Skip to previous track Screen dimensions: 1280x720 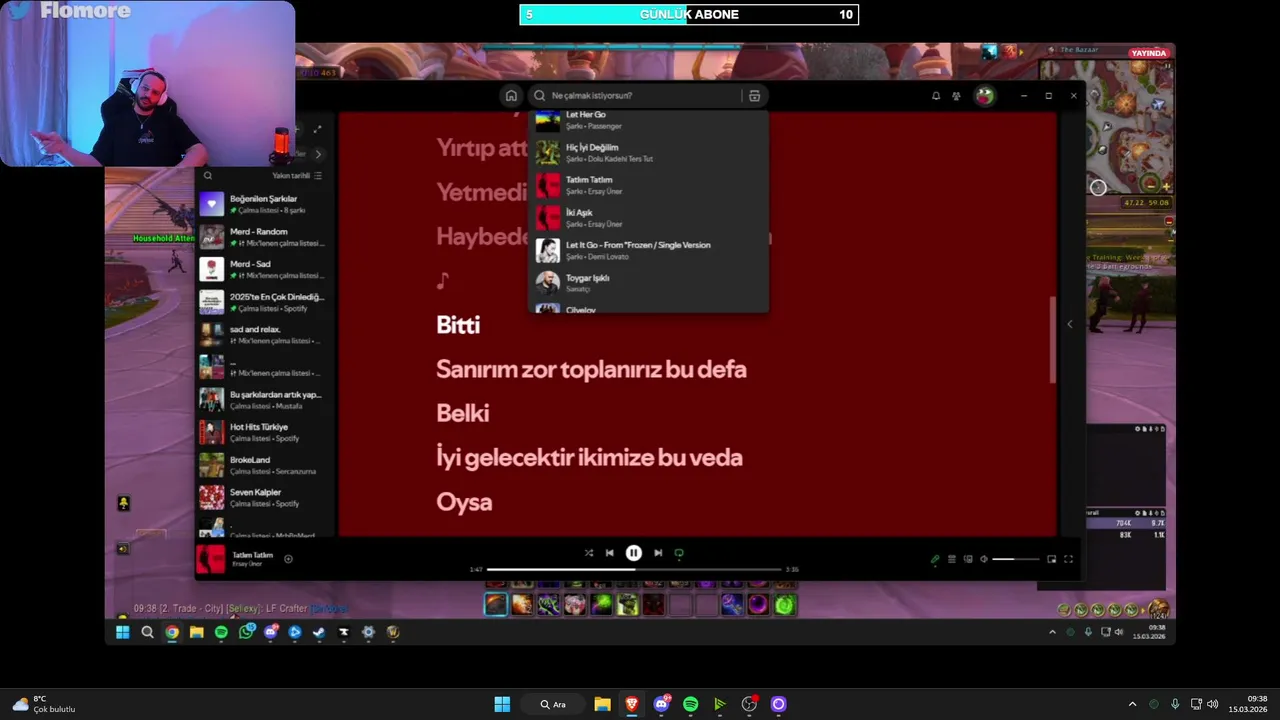609,553
